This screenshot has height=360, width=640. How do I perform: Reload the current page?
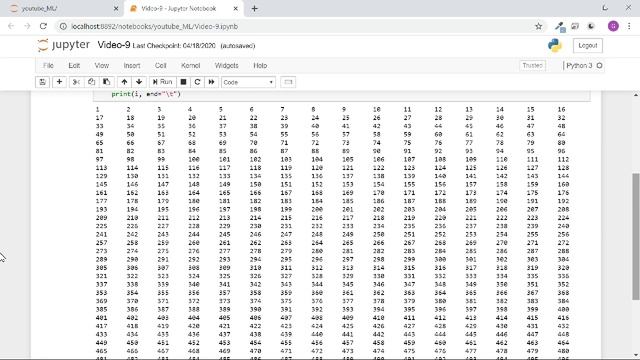pos(43,26)
